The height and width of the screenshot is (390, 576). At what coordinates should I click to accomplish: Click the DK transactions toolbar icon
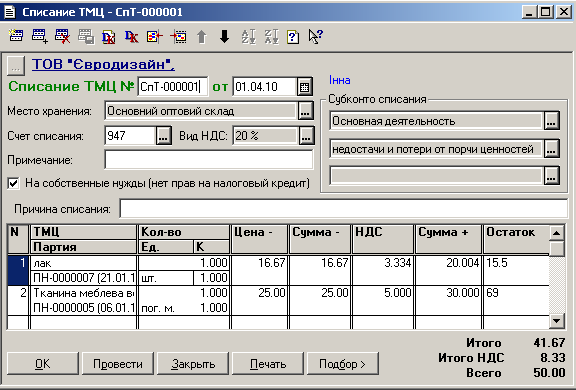(x=132, y=36)
